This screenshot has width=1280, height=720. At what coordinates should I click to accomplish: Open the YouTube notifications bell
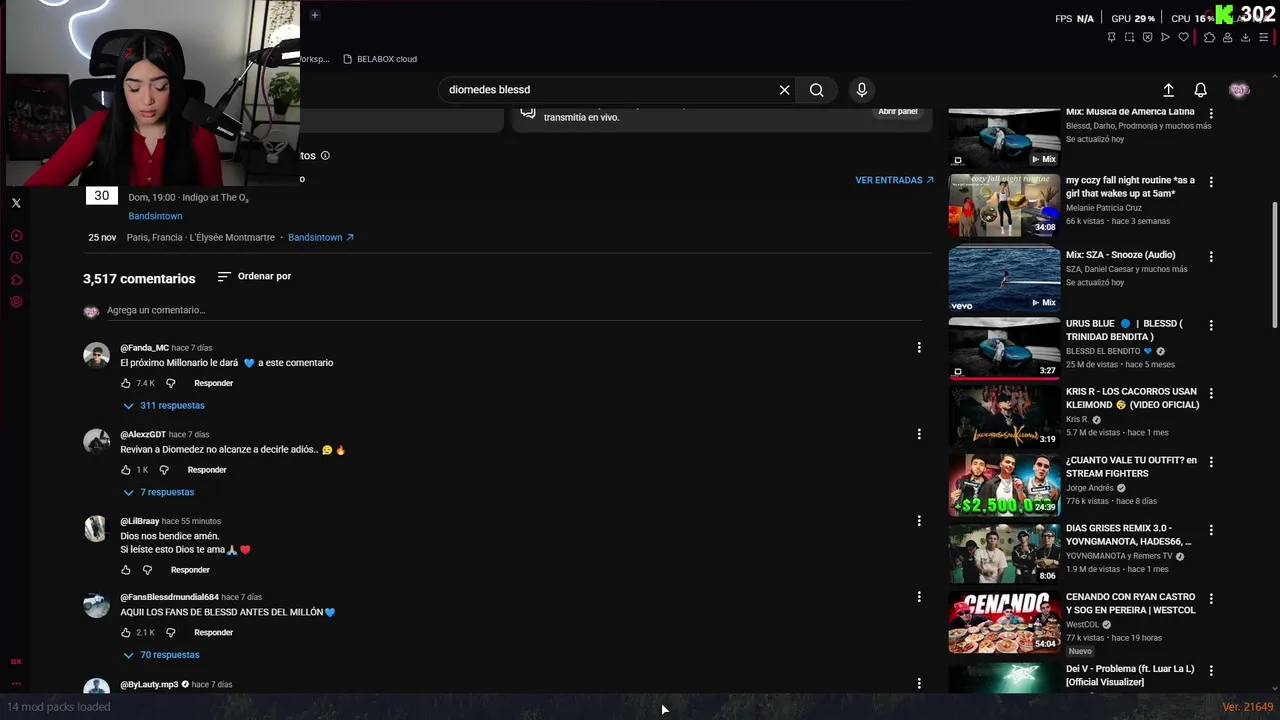(x=1201, y=90)
